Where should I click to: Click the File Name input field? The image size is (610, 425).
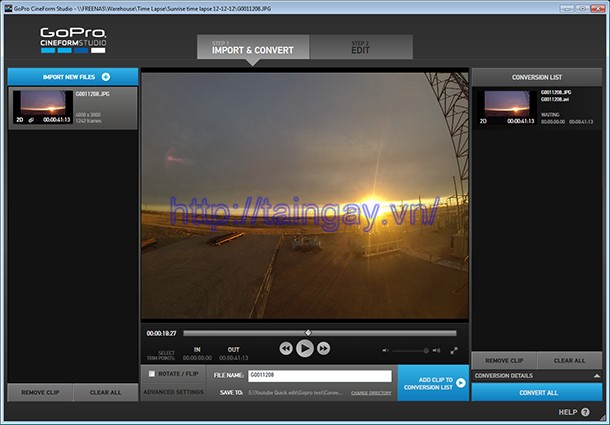pyautogui.click(x=318, y=376)
